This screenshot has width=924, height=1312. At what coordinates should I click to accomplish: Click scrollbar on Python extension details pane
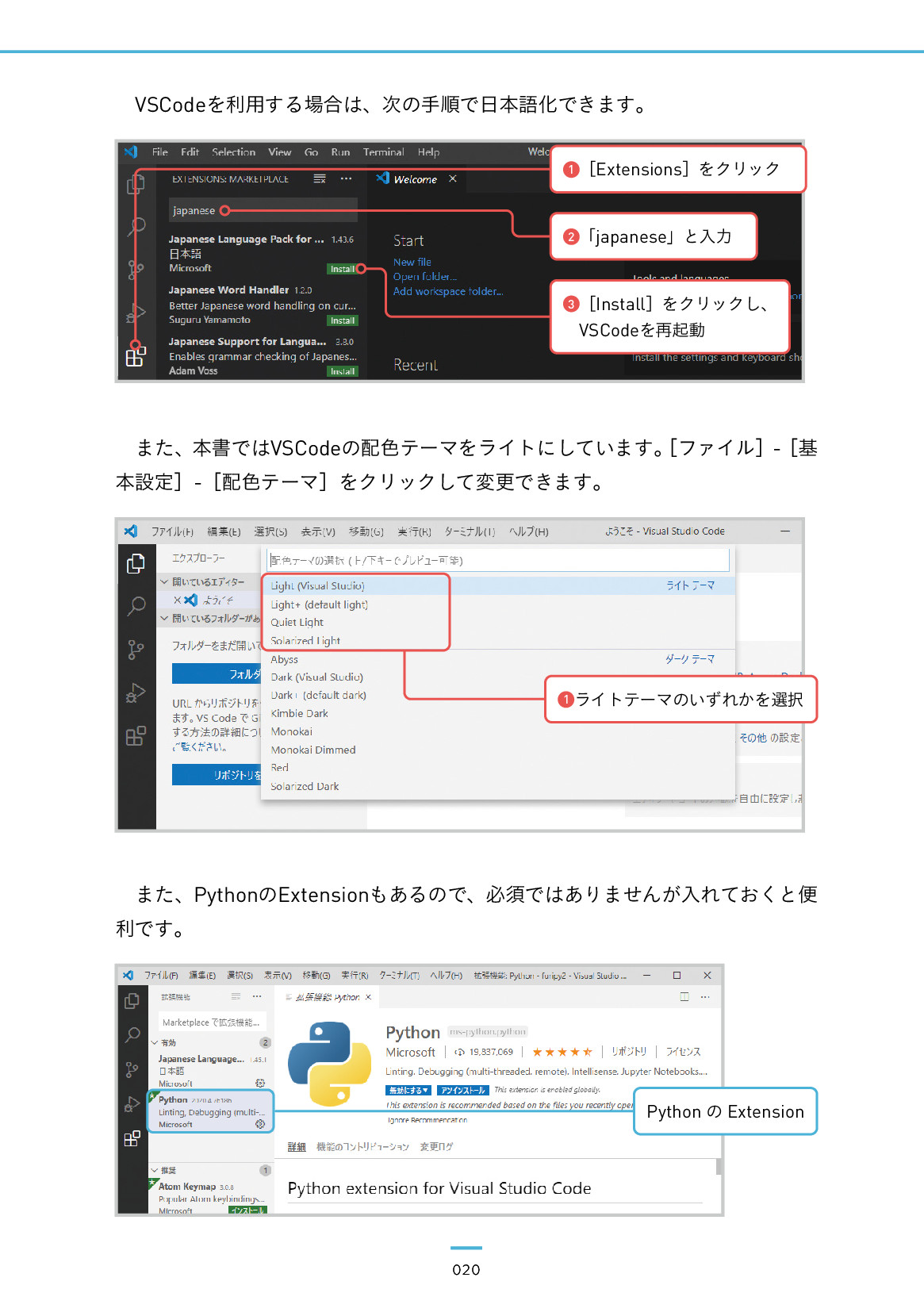(719, 1167)
